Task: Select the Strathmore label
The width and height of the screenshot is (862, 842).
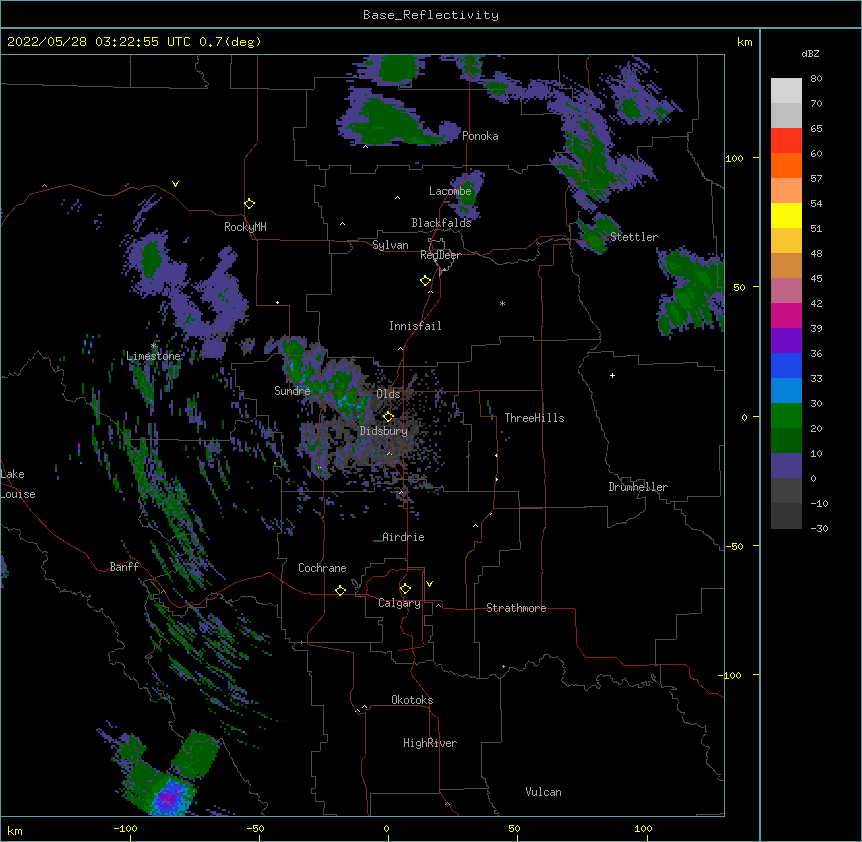Action: (x=516, y=608)
